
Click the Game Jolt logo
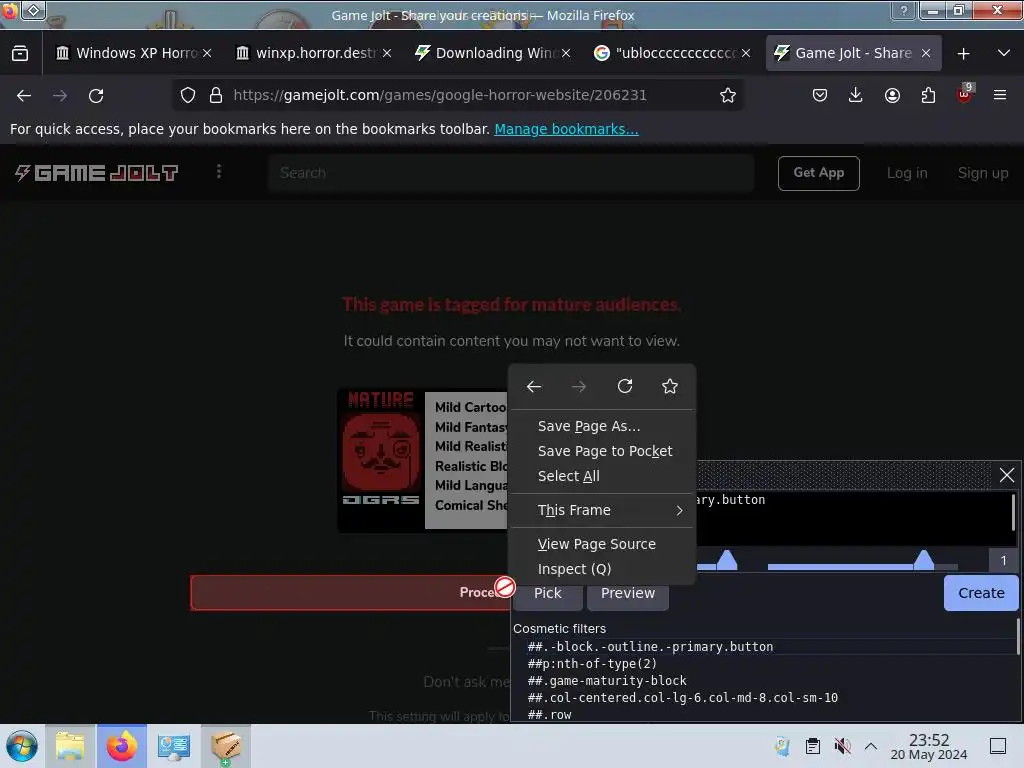(97, 172)
